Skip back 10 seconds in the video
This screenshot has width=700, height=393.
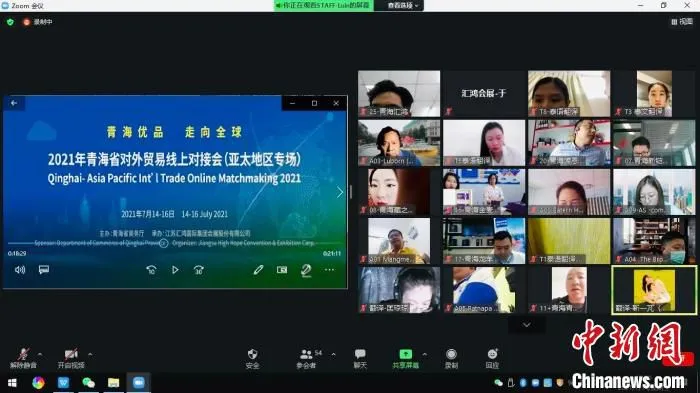click(x=151, y=269)
